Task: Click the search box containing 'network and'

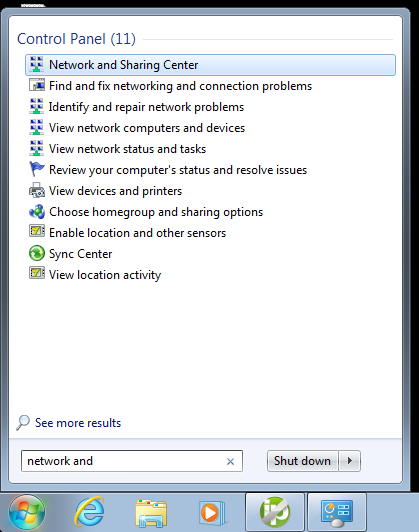Action: 132,461
